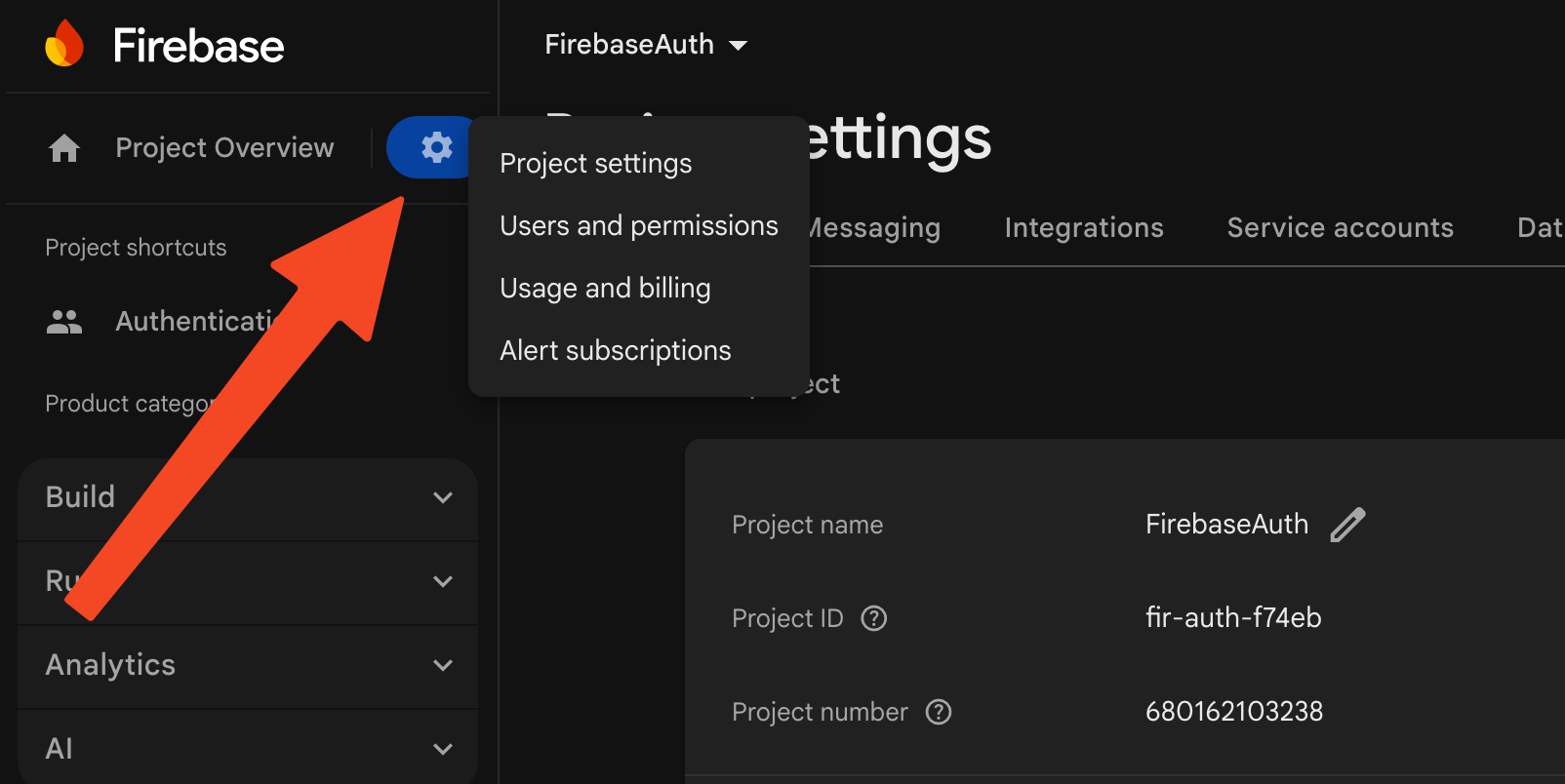The height and width of the screenshot is (784, 1565).
Task: Choose Users and permissions menu item
Action: (x=638, y=226)
